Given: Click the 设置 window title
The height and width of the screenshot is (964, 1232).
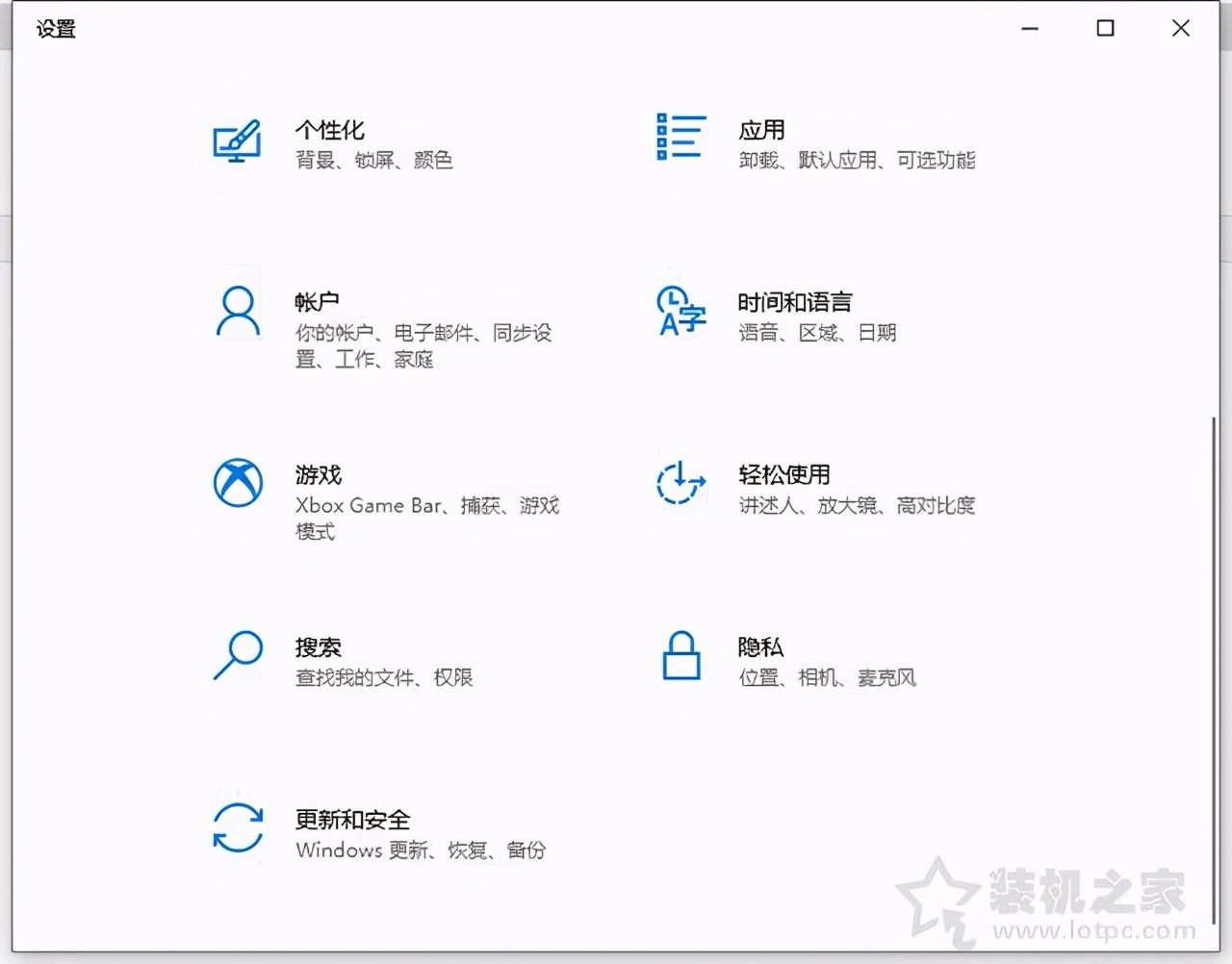Looking at the screenshot, I should 55,29.
